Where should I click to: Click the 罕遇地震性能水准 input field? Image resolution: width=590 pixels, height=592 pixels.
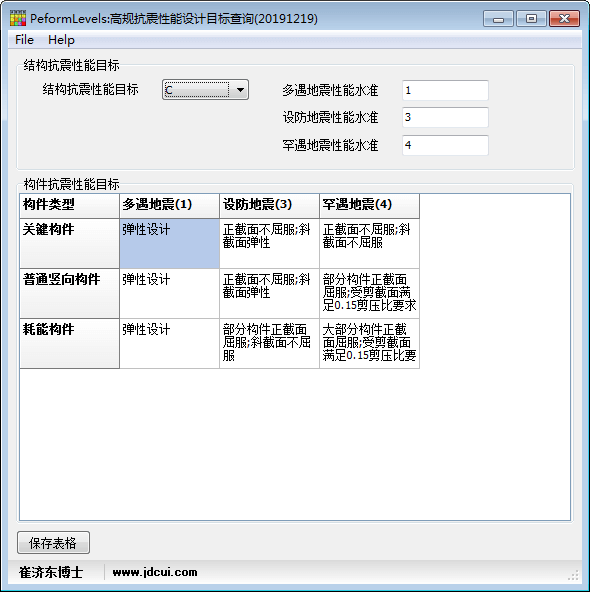coord(445,145)
